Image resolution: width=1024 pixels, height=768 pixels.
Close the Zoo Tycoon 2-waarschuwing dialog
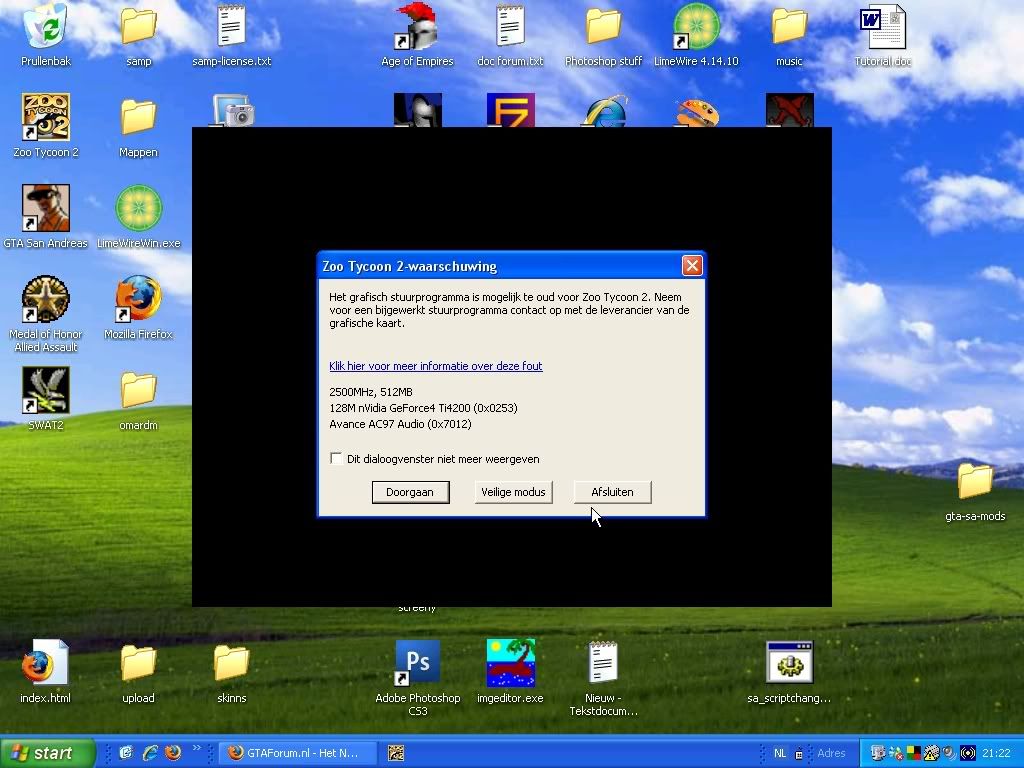(x=692, y=266)
